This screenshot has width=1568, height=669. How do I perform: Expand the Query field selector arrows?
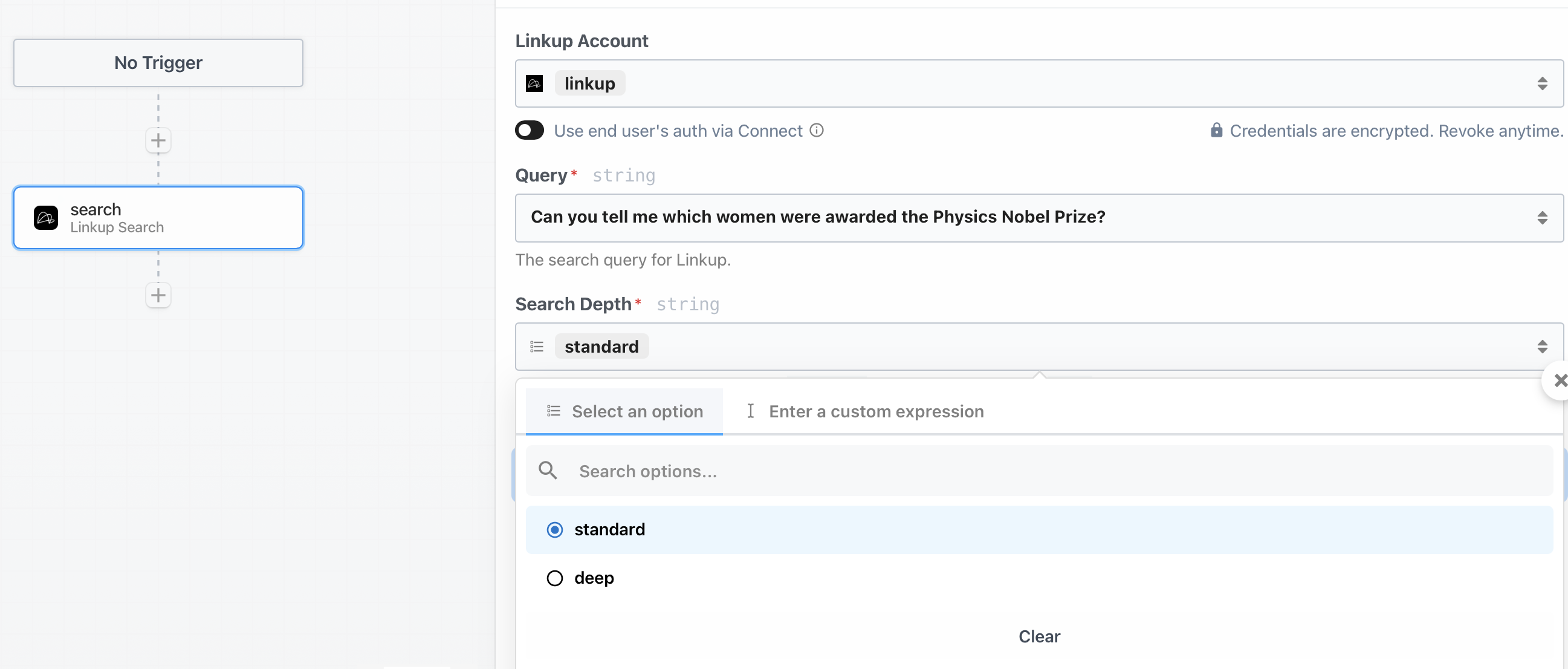click(1542, 218)
